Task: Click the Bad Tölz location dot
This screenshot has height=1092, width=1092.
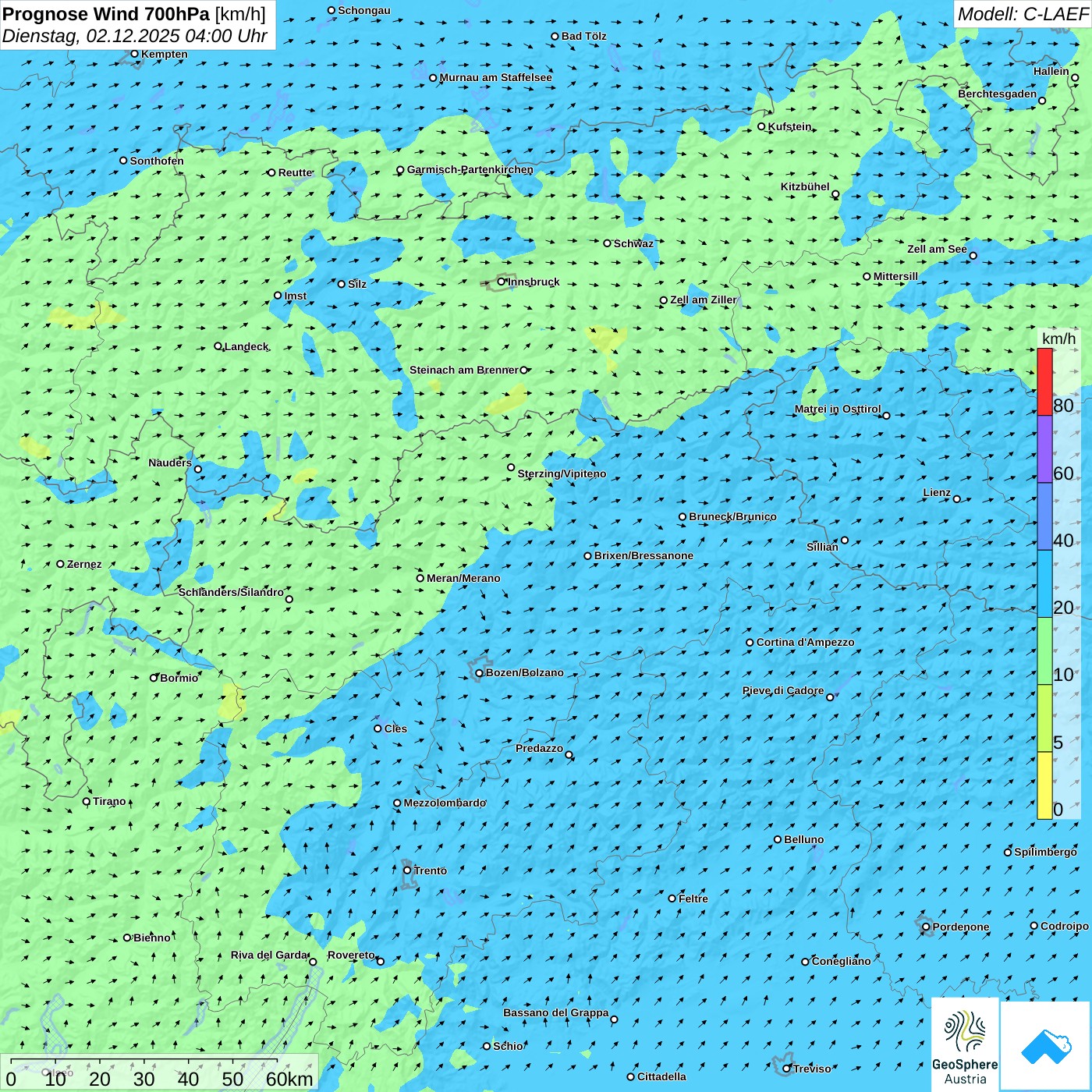Action: click(555, 36)
